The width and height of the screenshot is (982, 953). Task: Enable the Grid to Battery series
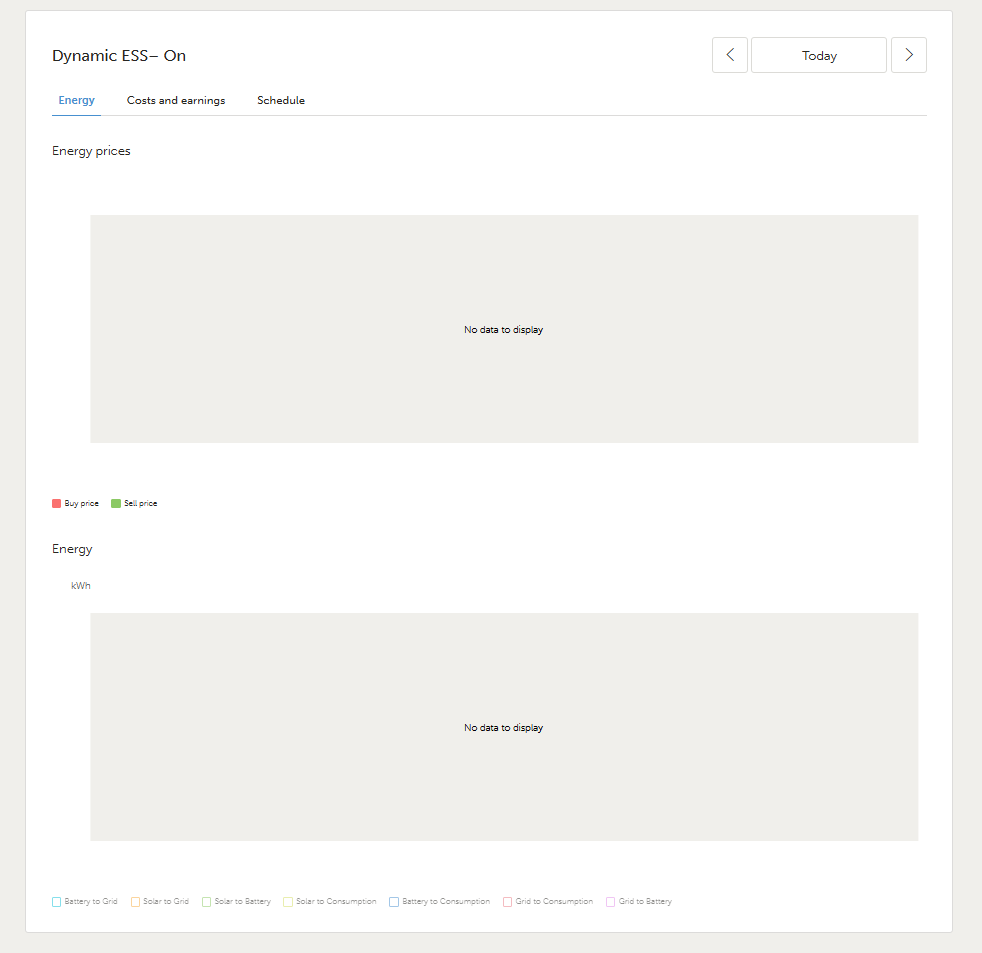coord(639,902)
